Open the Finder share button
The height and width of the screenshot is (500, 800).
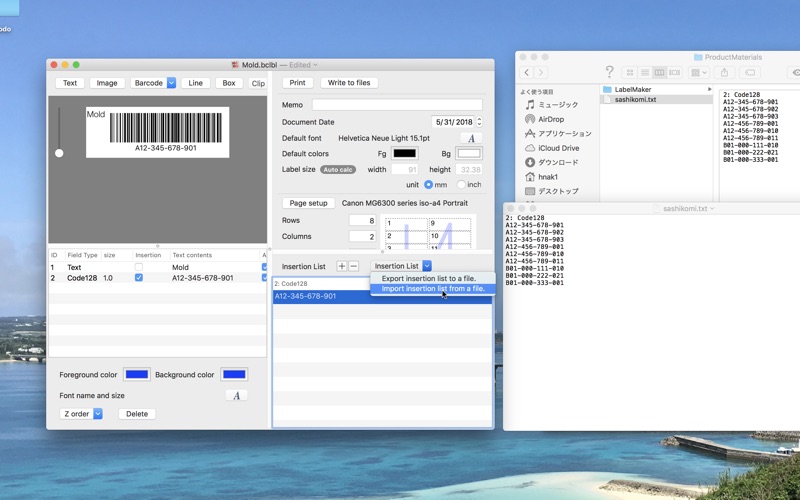click(x=724, y=72)
